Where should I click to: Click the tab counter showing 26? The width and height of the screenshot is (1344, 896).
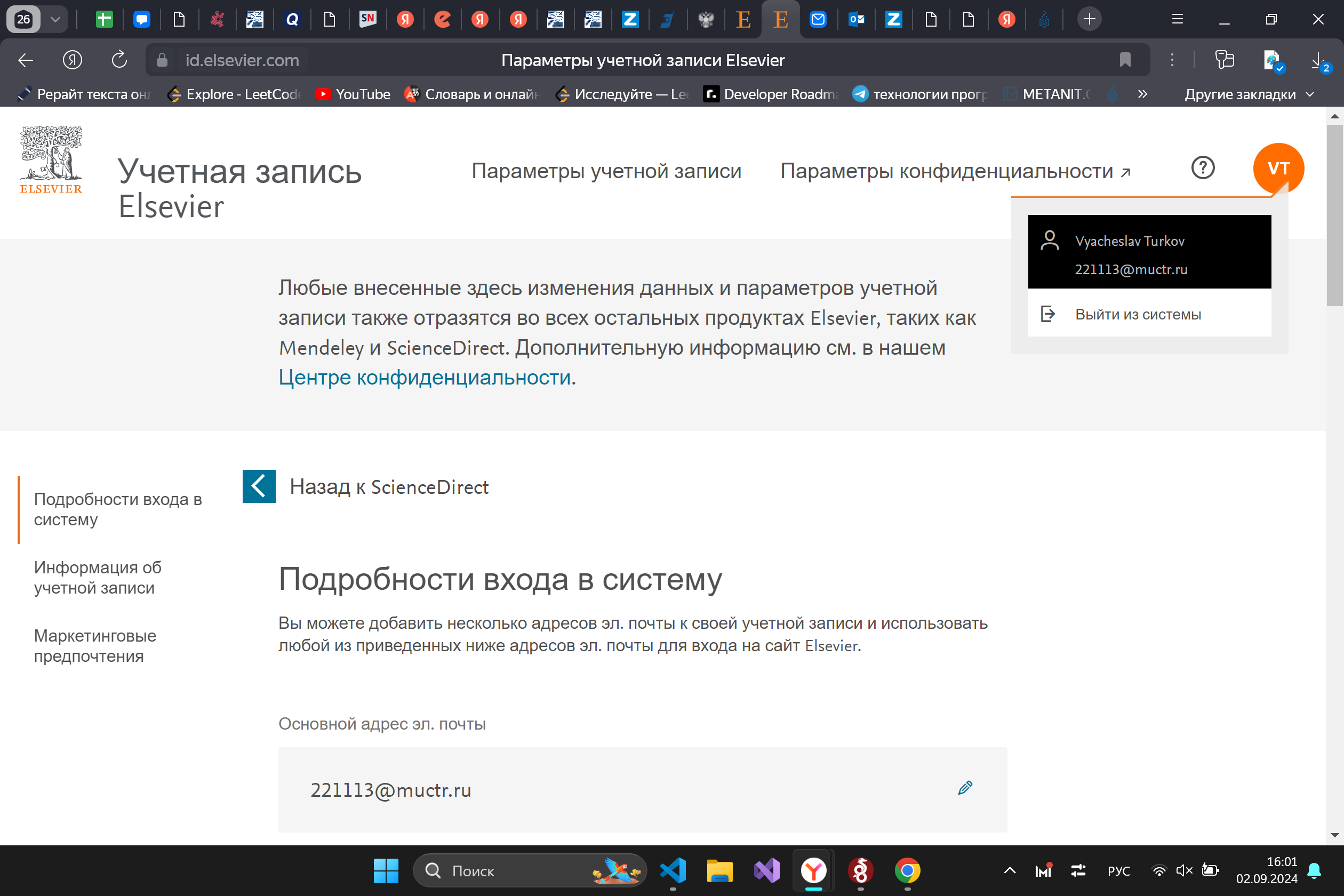[23, 19]
